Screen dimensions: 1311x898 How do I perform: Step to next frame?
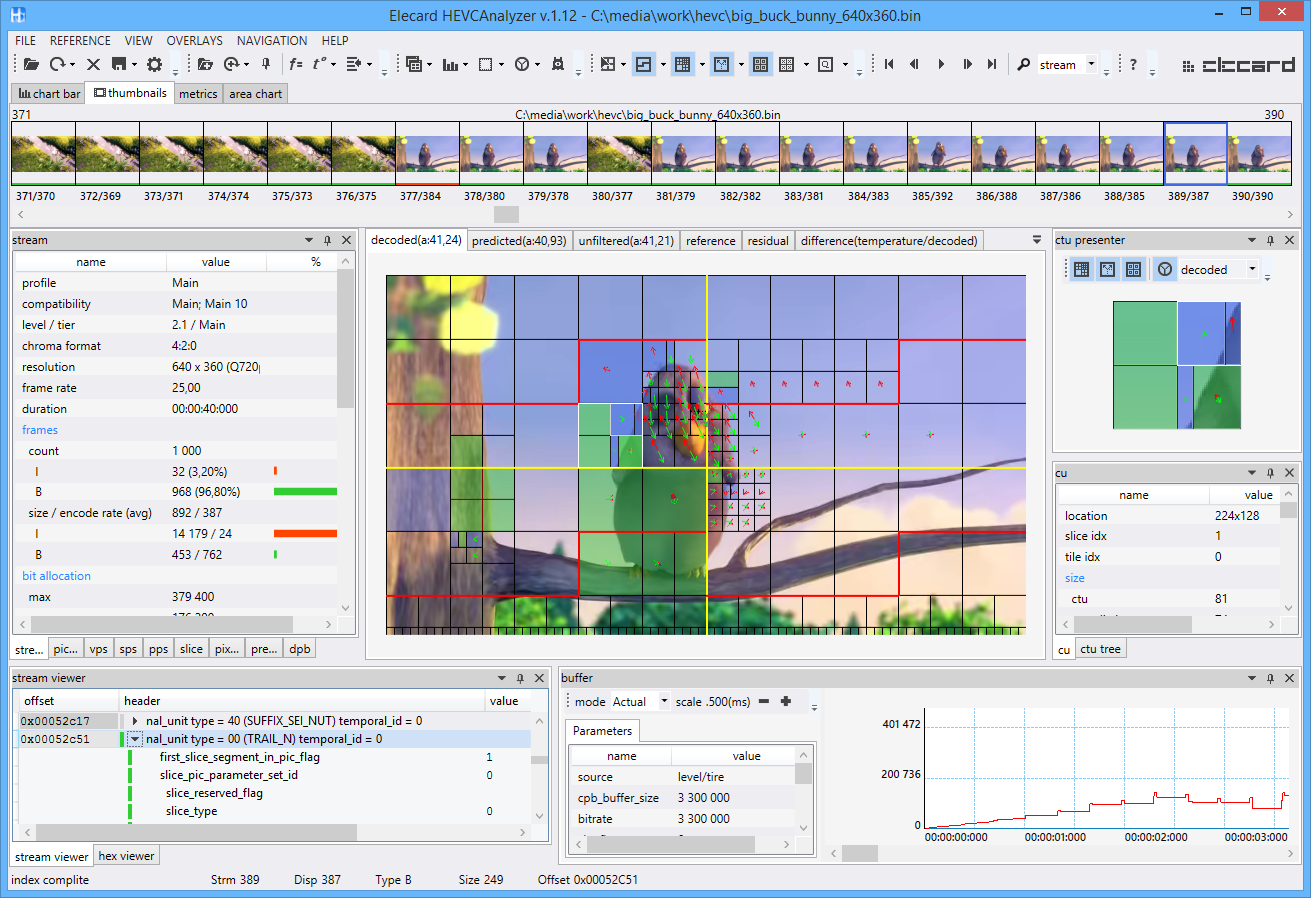click(x=967, y=64)
